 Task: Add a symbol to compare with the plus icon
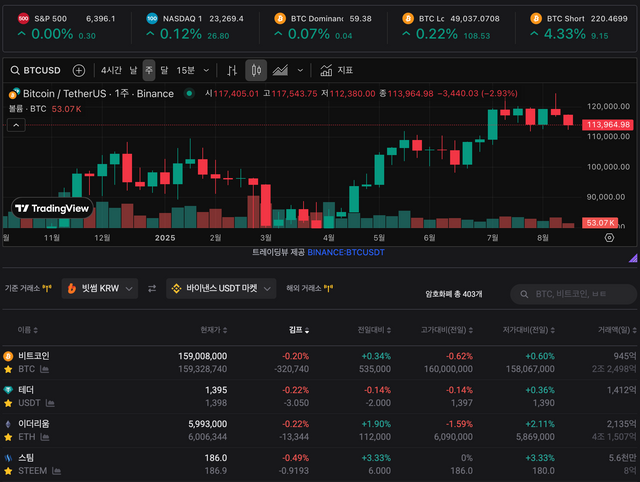pyautogui.click(x=79, y=70)
